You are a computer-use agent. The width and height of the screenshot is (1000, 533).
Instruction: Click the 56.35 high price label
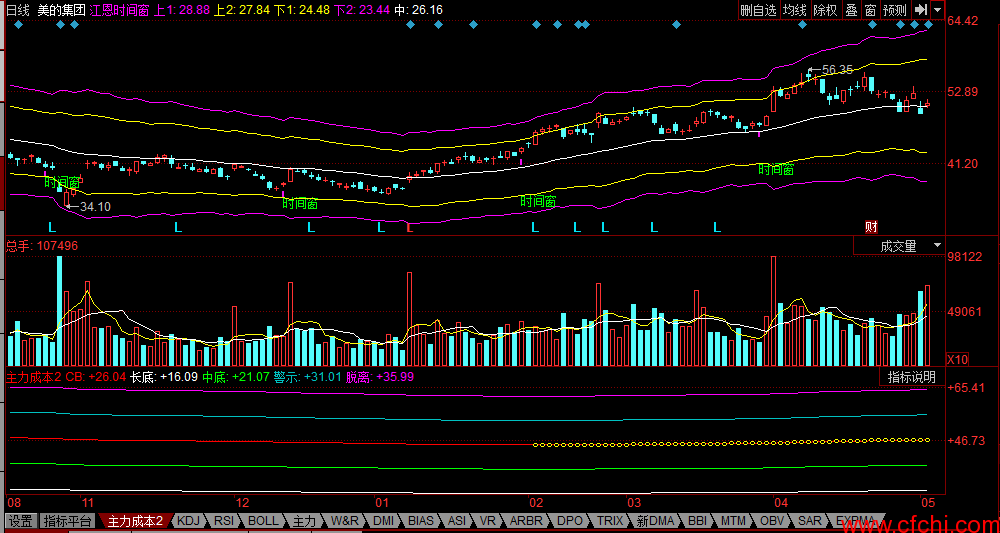click(x=837, y=69)
